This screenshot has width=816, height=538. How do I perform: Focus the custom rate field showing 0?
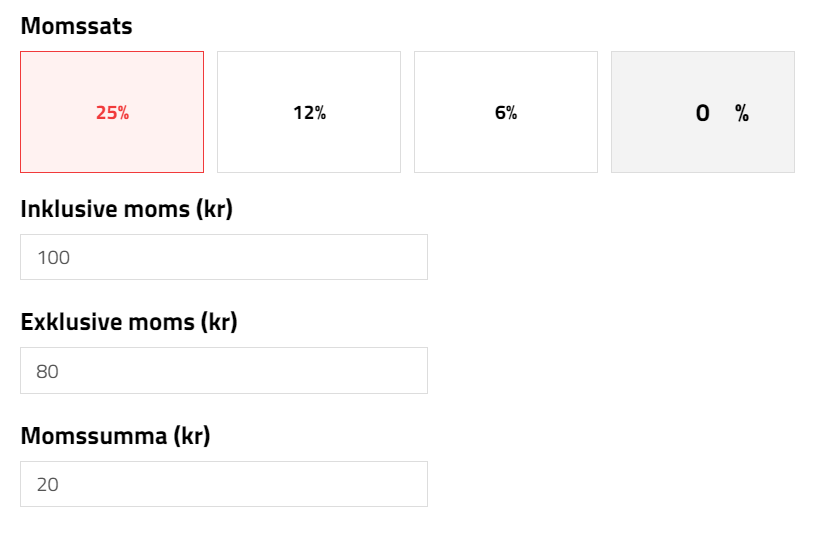pos(703,113)
